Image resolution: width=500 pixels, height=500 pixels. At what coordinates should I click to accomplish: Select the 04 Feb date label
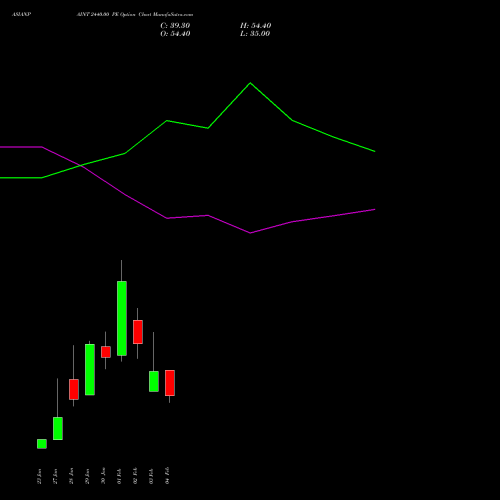167,476
